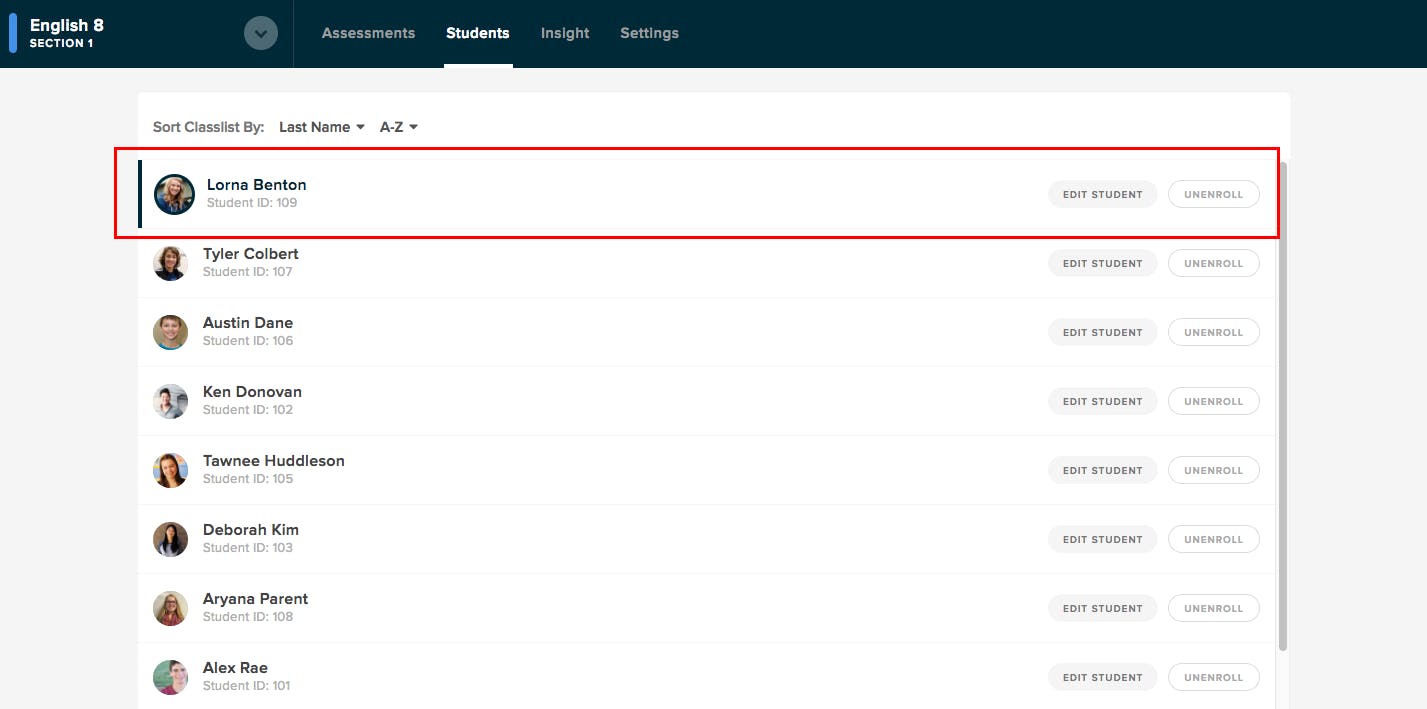Screen dimensions: 1427x709
Task: Click the Sort Classlist By label
Action: [x=209, y=127]
